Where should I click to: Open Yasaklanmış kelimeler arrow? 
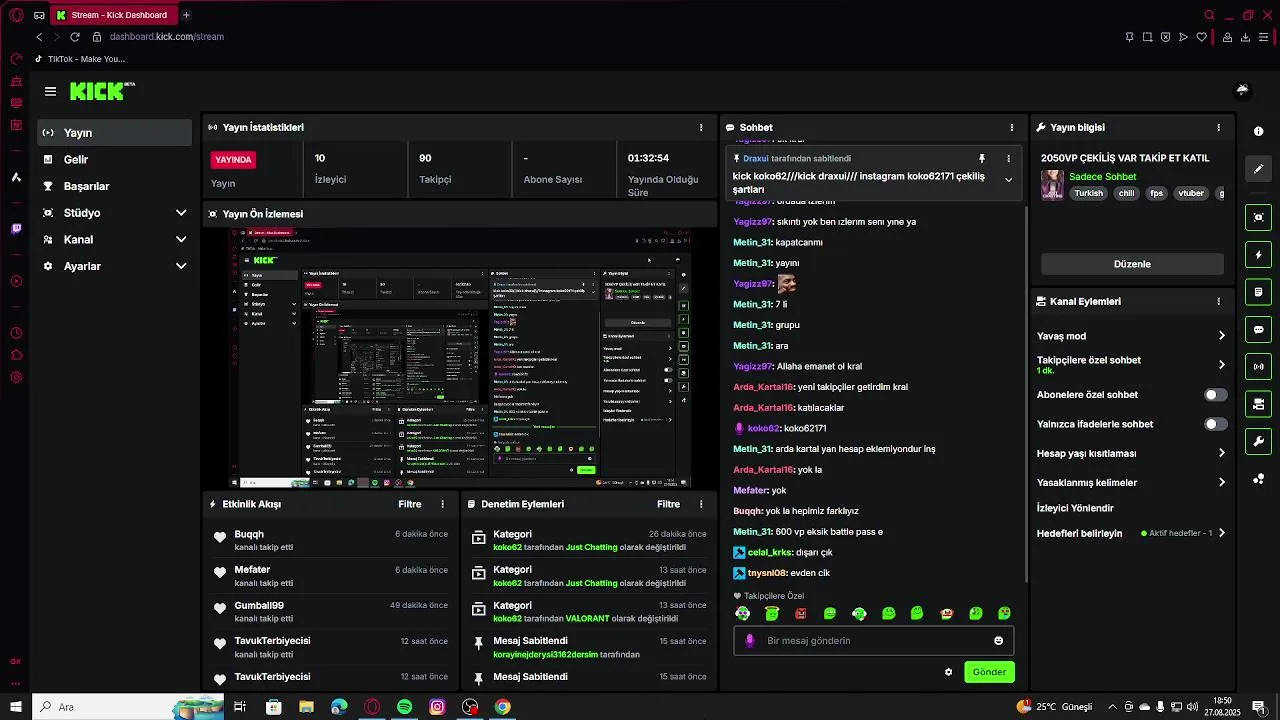[x=1221, y=482]
